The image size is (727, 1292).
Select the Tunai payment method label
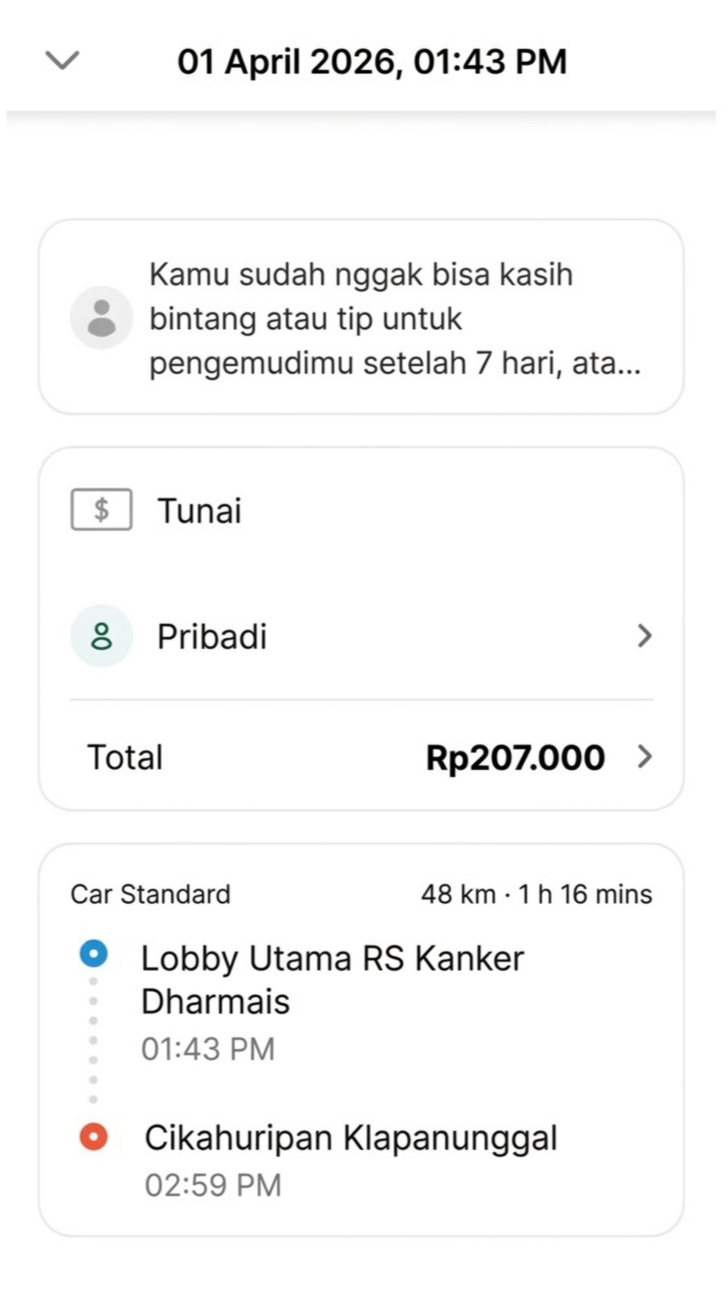[199, 511]
